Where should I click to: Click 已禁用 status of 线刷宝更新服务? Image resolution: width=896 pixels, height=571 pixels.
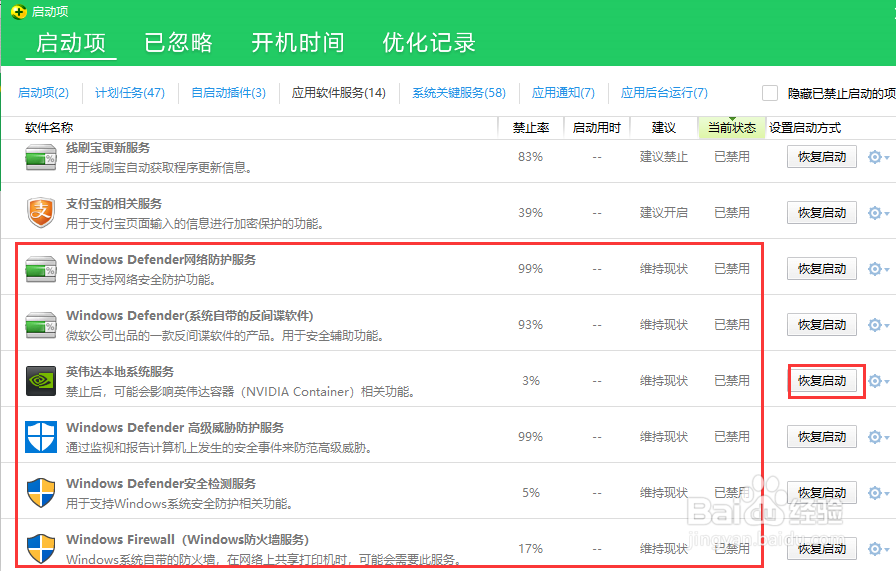pyautogui.click(x=732, y=157)
